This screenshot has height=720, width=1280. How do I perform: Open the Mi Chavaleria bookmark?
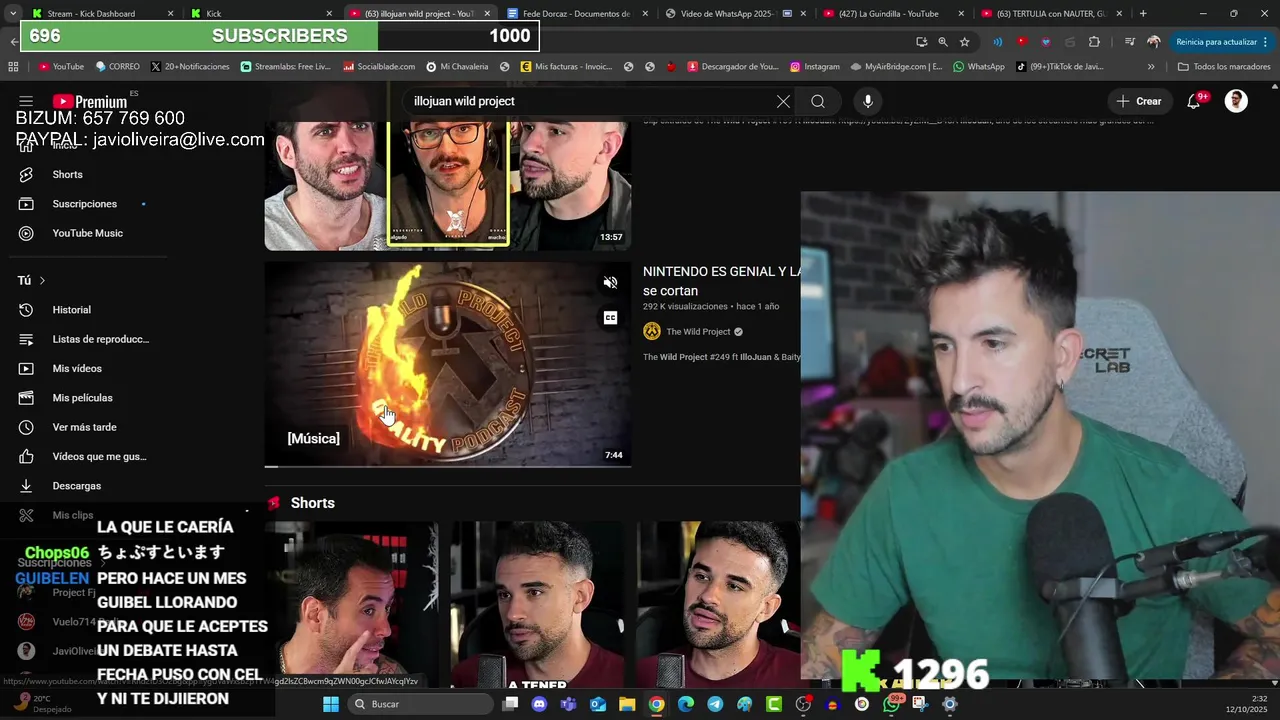point(457,67)
